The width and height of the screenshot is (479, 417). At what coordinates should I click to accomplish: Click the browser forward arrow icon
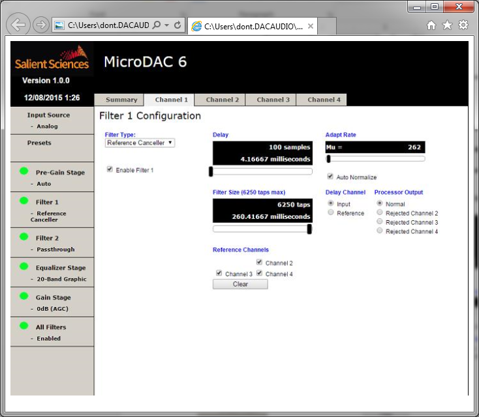click(41, 25)
